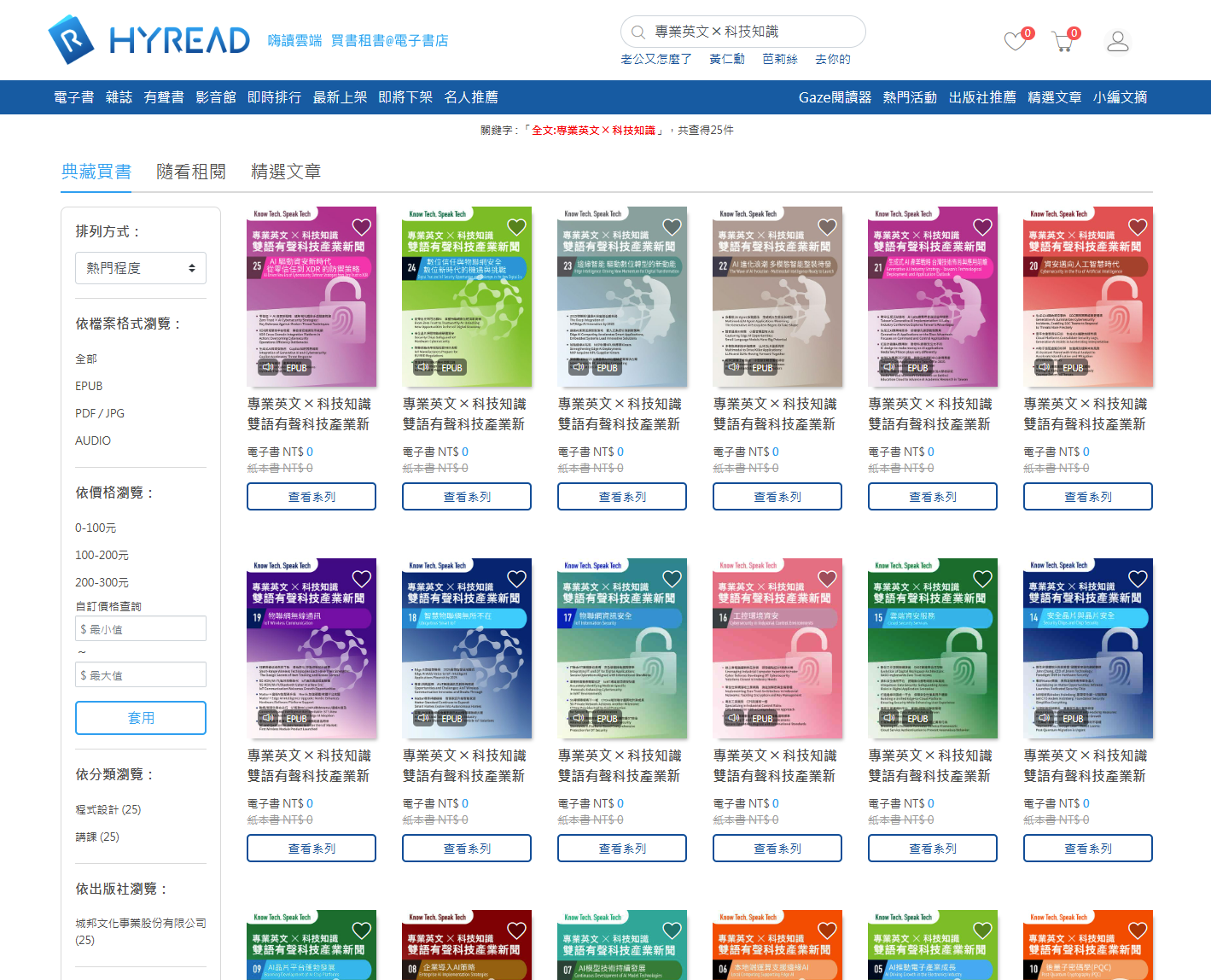Click the 最小值 price input
Viewport: 1211px width, 980px height.
tap(141, 628)
